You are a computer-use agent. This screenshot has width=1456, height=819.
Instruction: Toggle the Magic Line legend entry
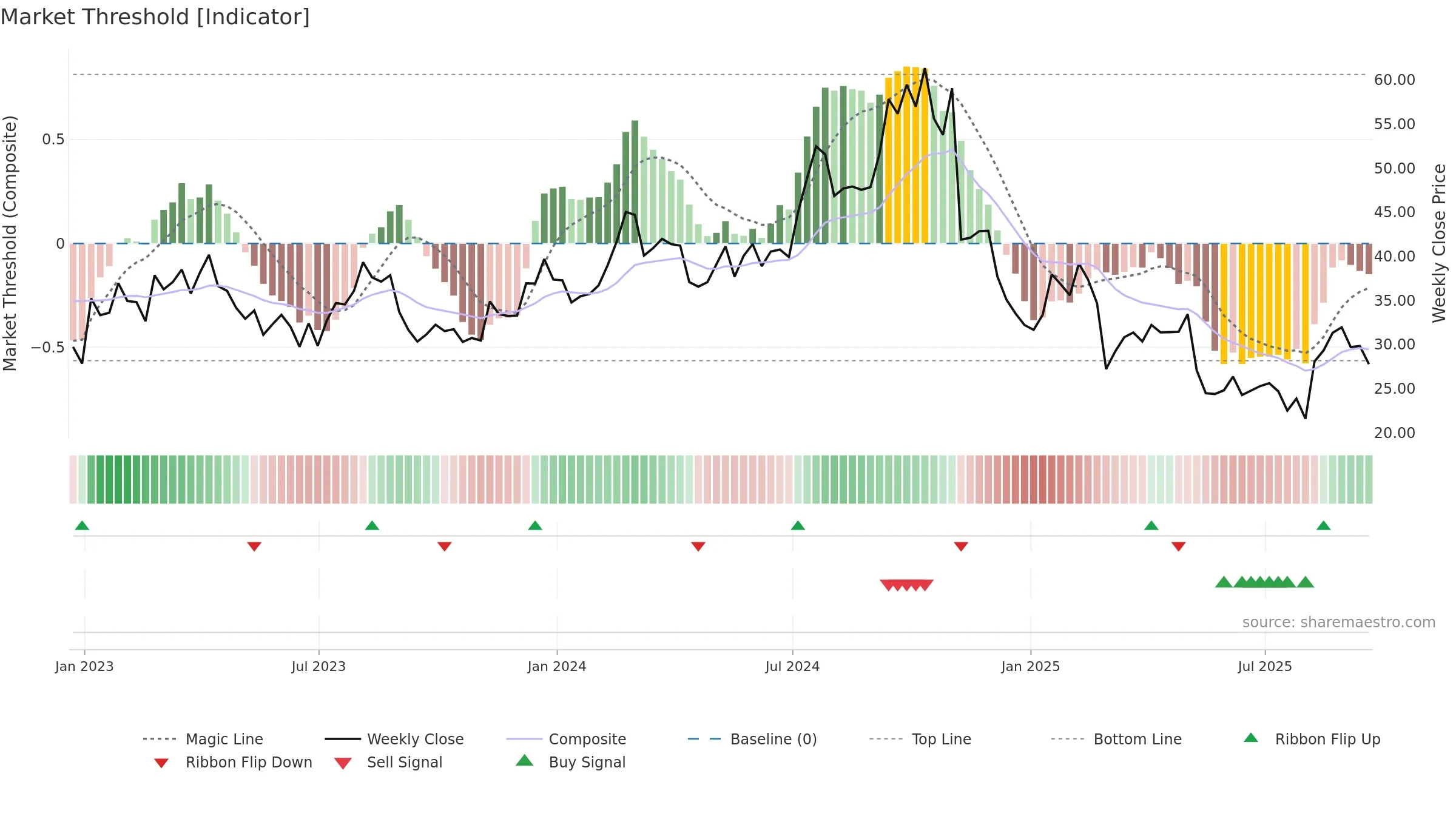click(x=203, y=739)
